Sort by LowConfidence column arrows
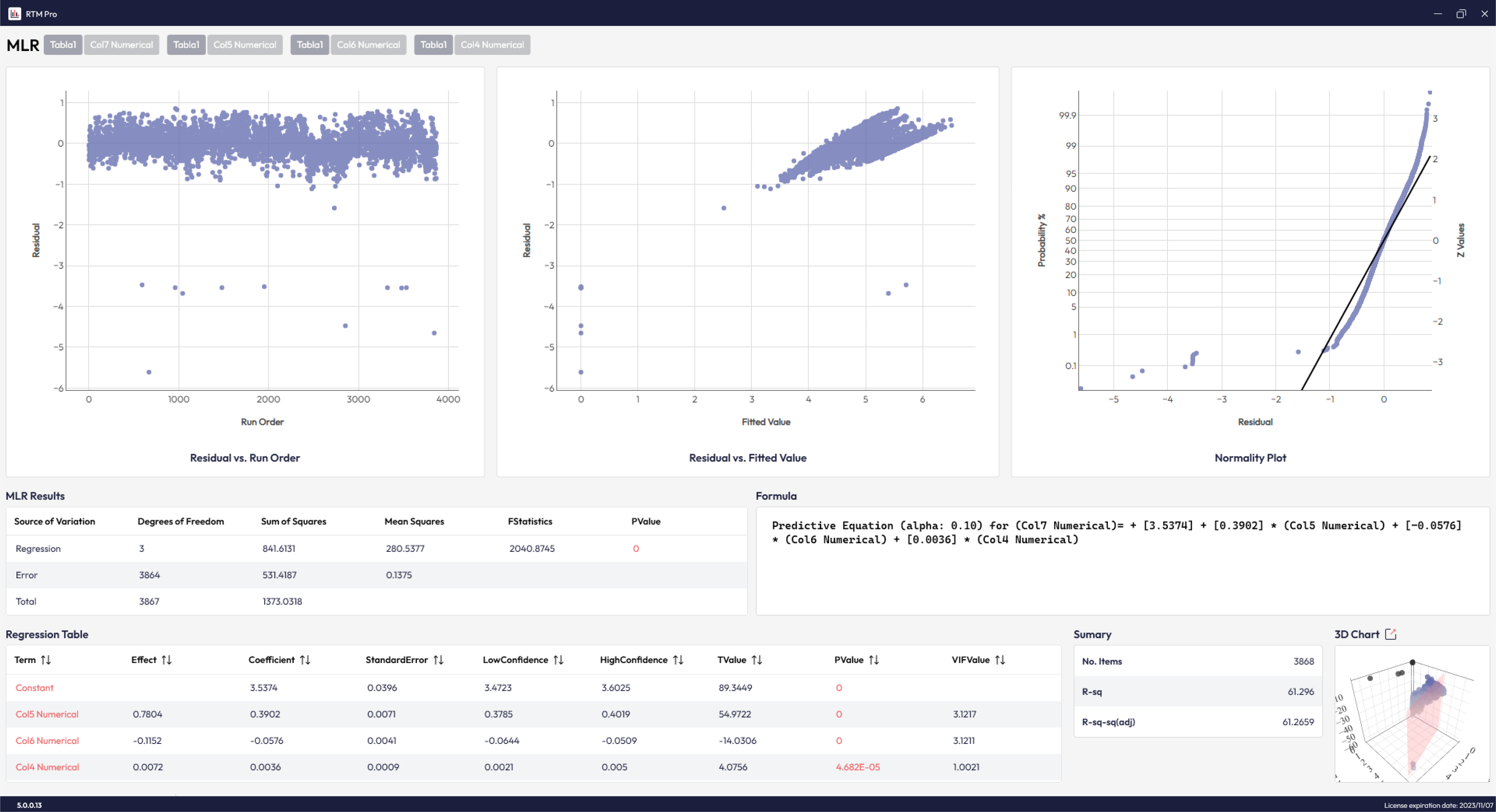Image resolution: width=1496 pixels, height=812 pixels. [558, 660]
